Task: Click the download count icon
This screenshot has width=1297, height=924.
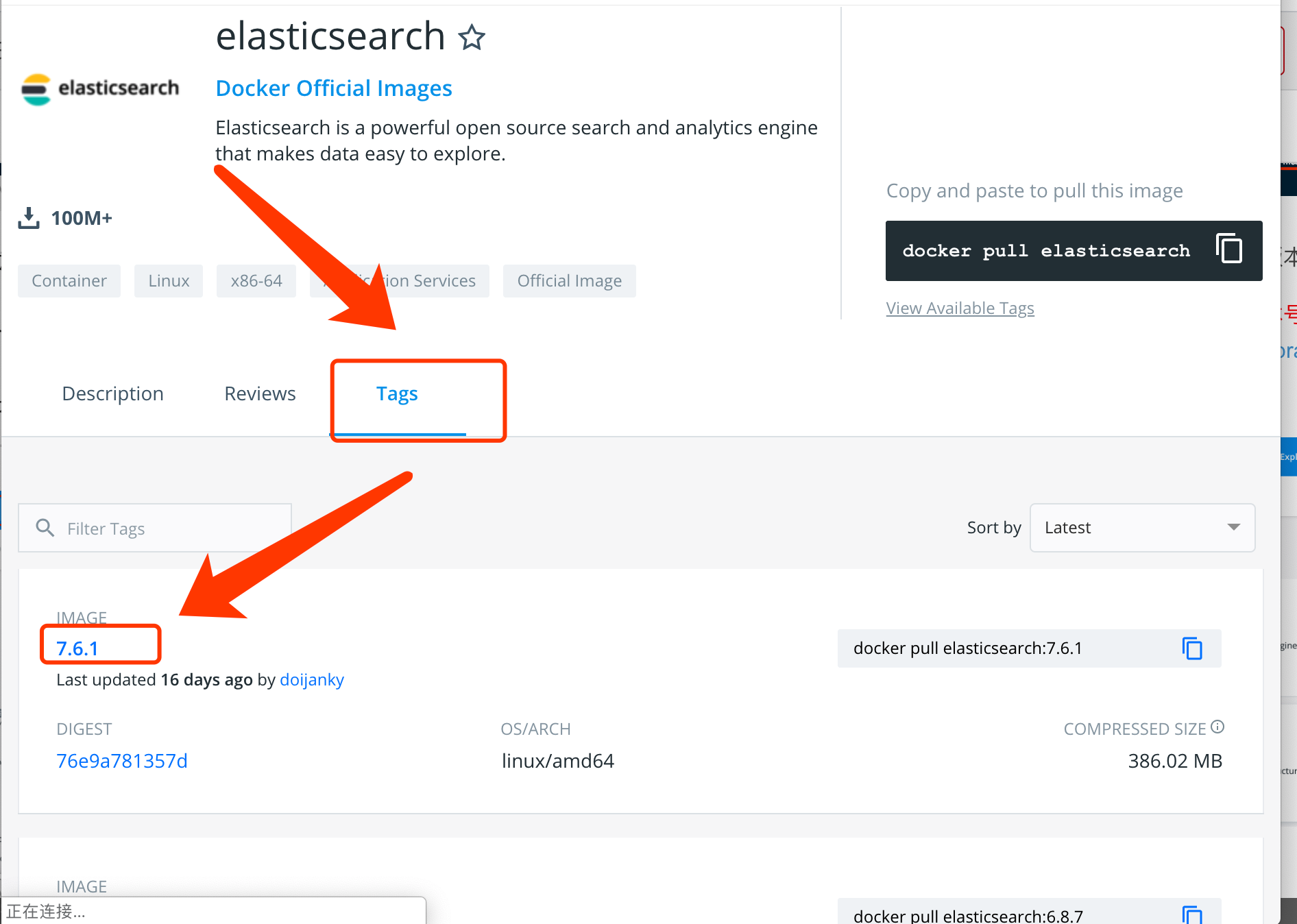Action: tap(29, 218)
